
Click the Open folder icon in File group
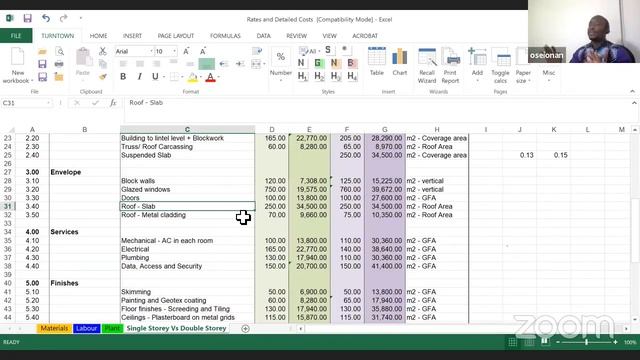[x=42, y=51]
